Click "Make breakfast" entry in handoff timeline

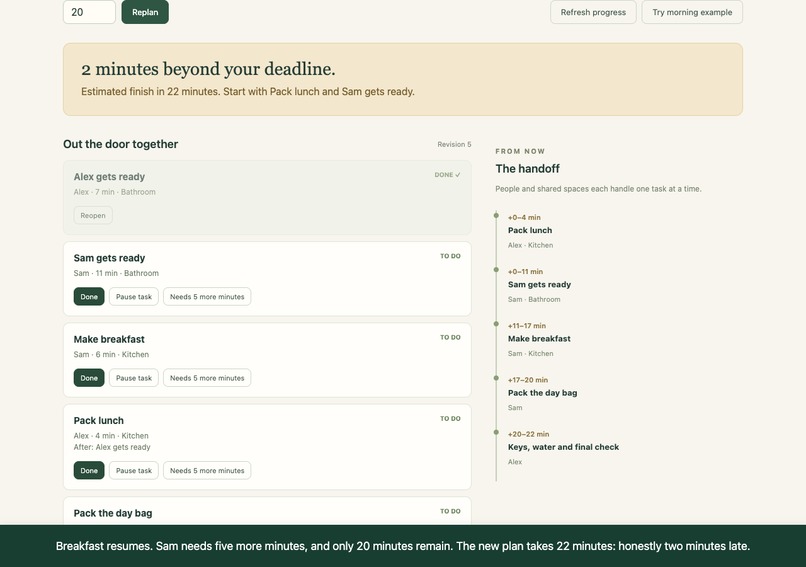tap(539, 339)
